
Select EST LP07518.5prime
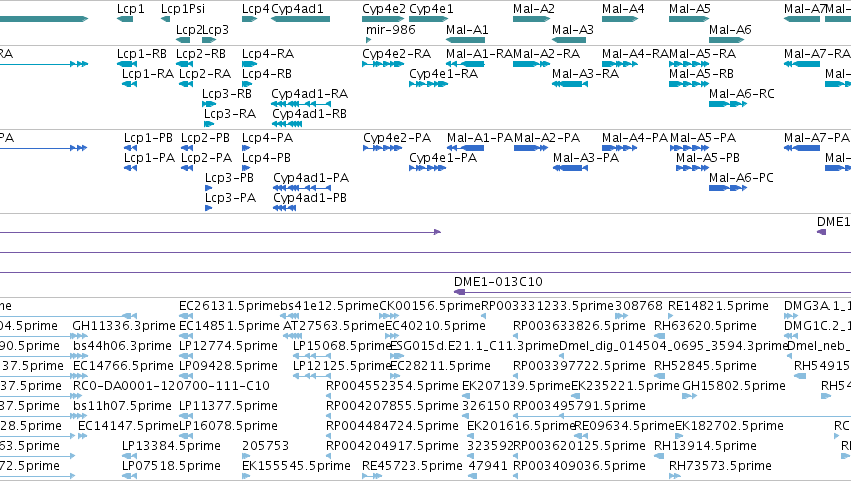(129, 476)
